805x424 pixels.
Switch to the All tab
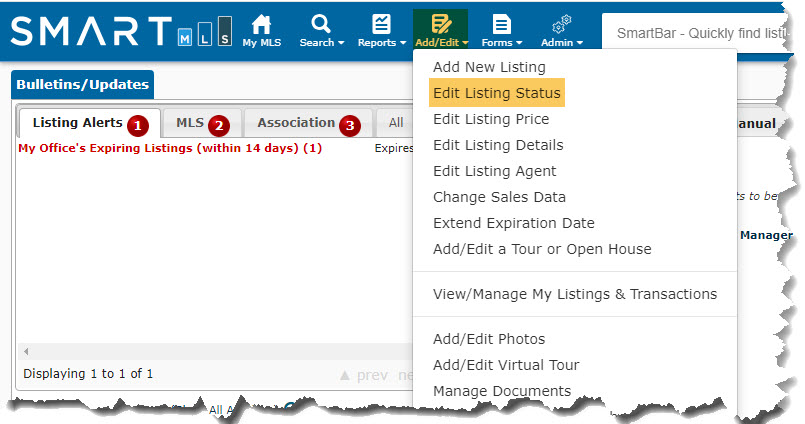pos(395,124)
